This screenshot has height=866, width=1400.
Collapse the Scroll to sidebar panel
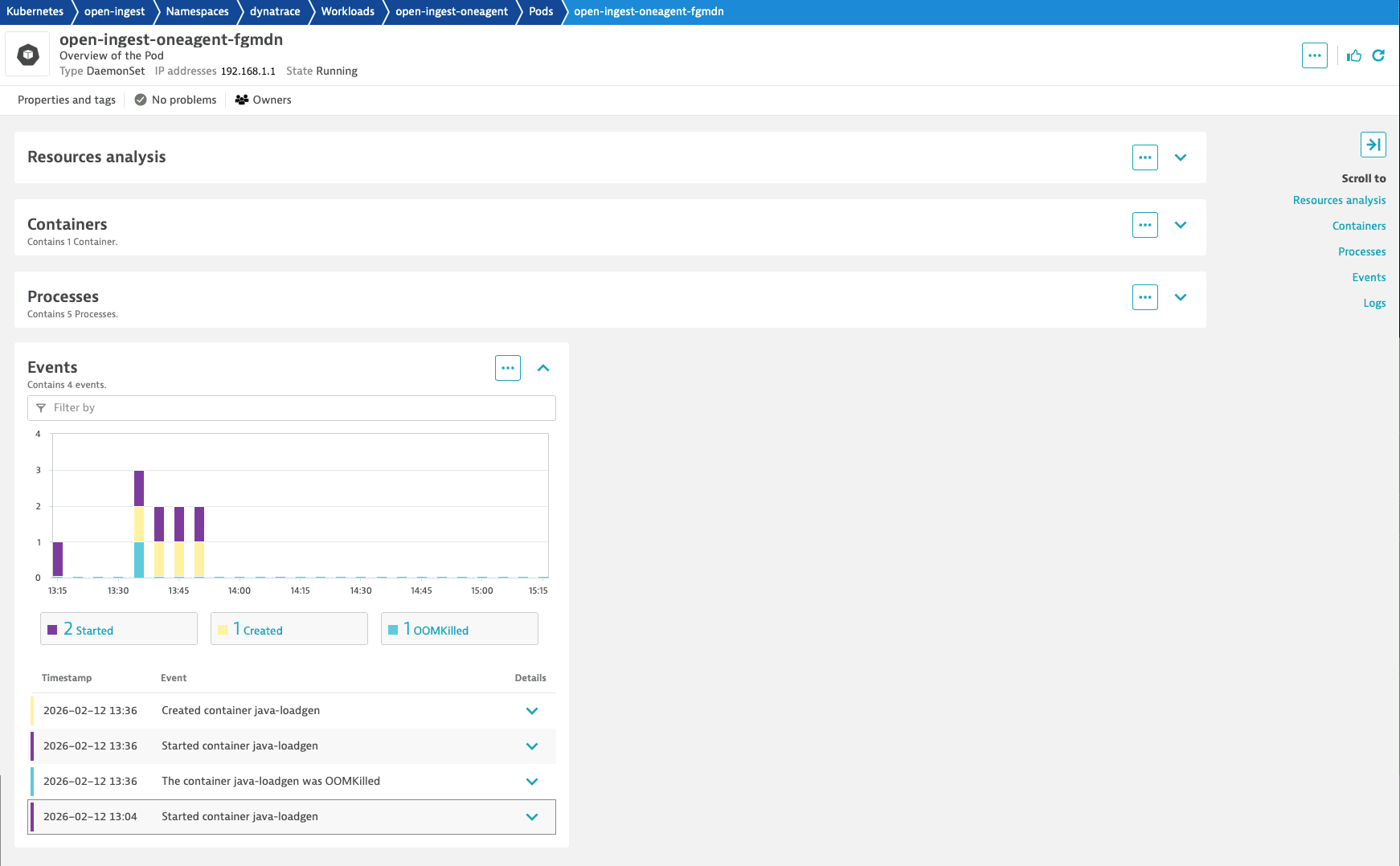(1373, 145)
